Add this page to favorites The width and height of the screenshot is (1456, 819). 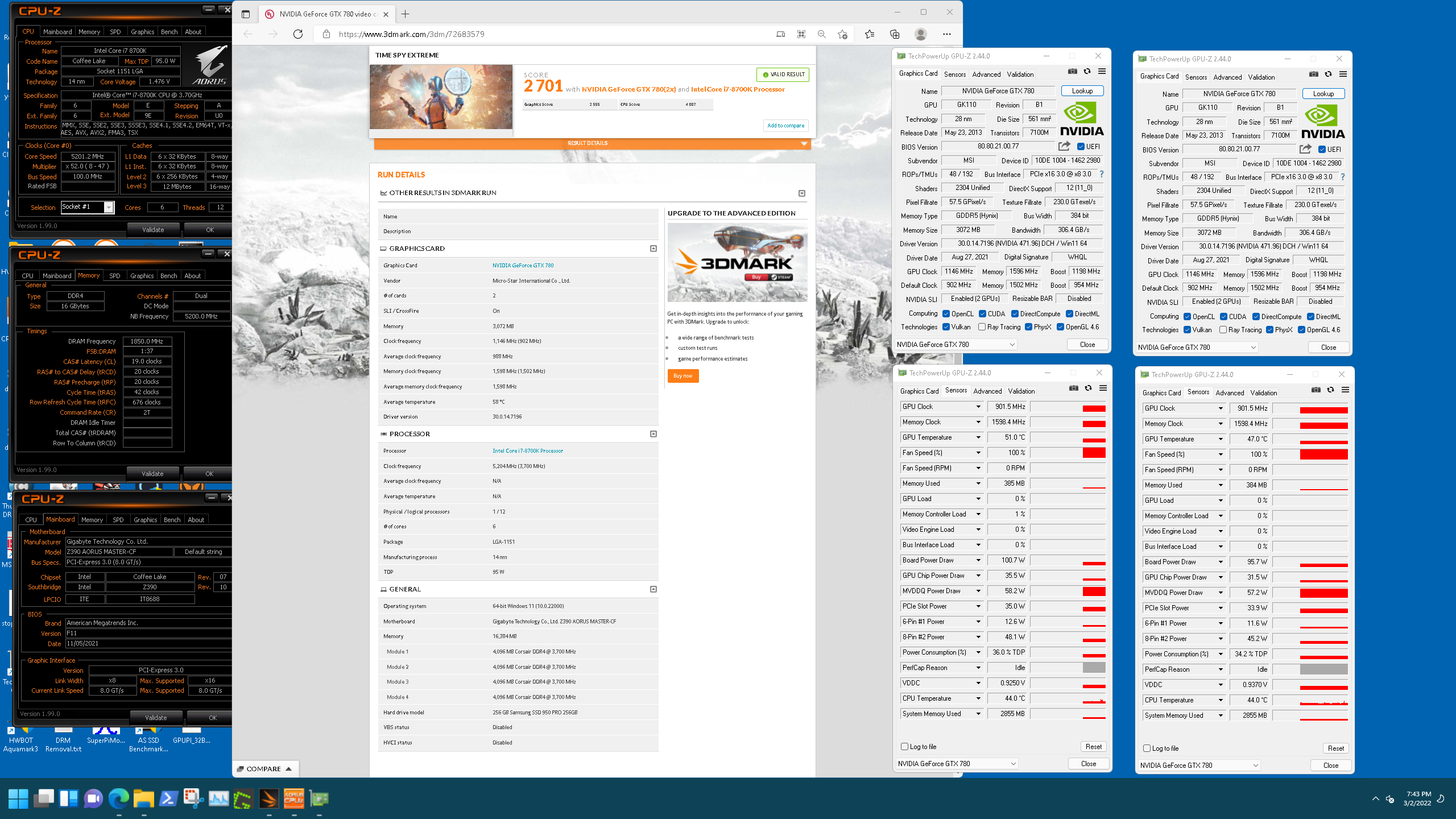pyautogui.click(x=843, y=34)
